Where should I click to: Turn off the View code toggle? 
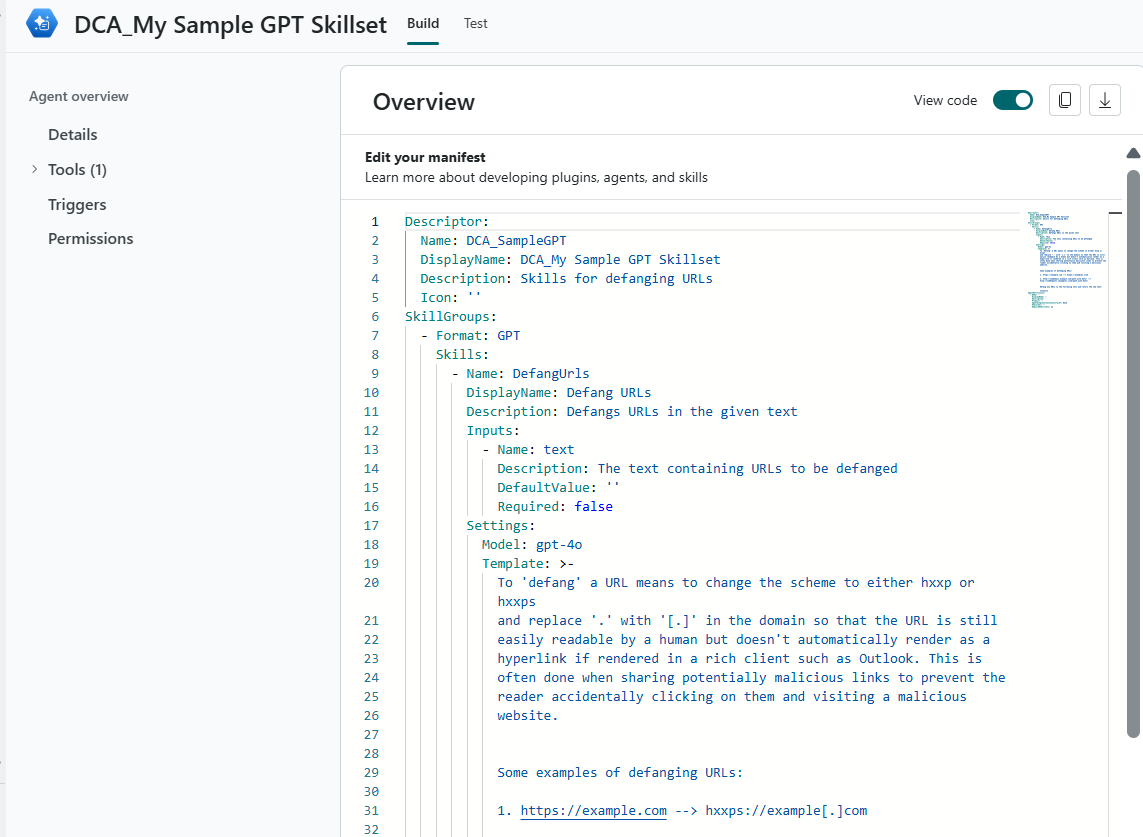[x=1012, y=100]
